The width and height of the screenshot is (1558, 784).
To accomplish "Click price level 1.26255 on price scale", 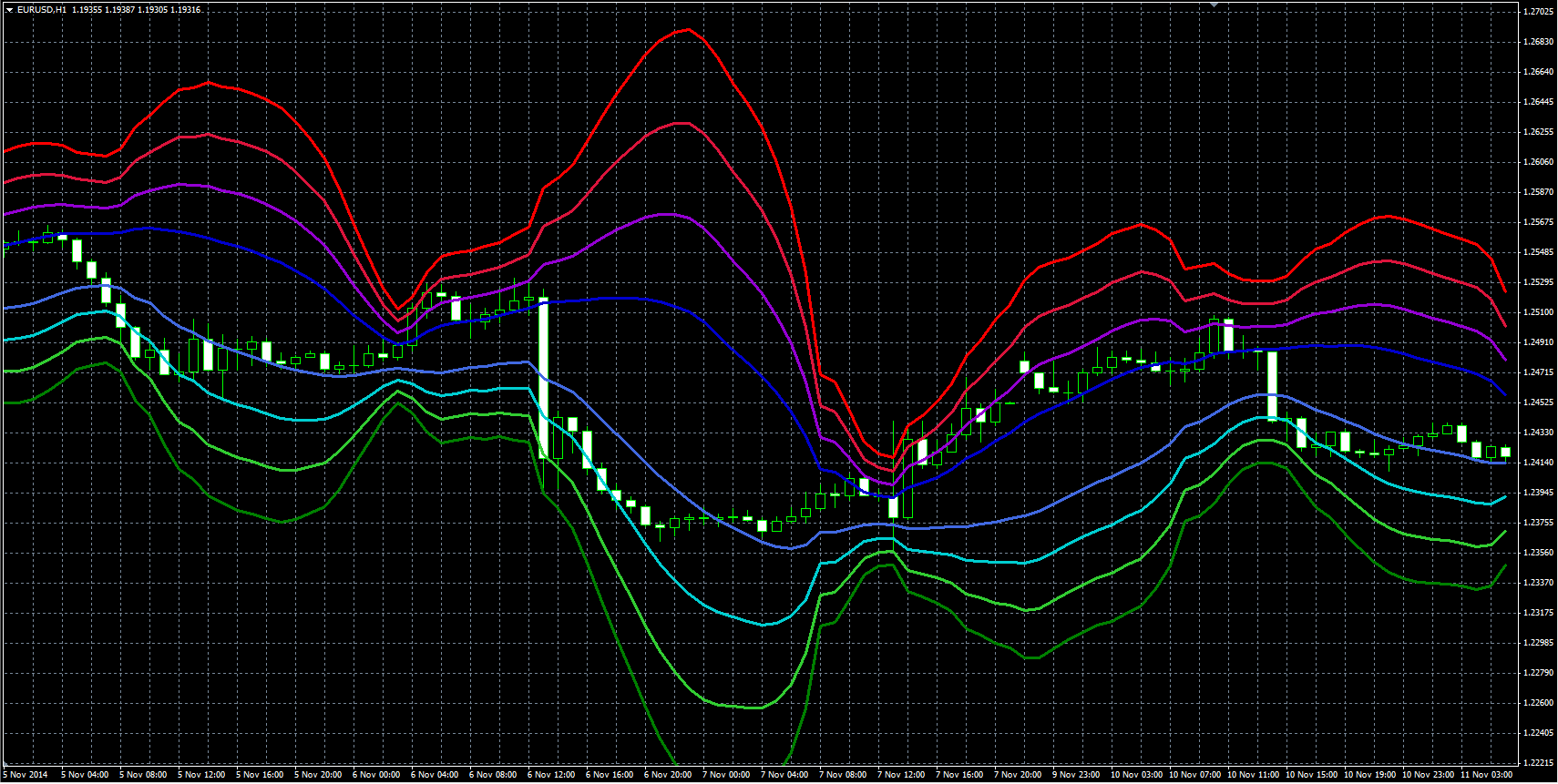I will pyautogui.click(x=1538, y=132).
